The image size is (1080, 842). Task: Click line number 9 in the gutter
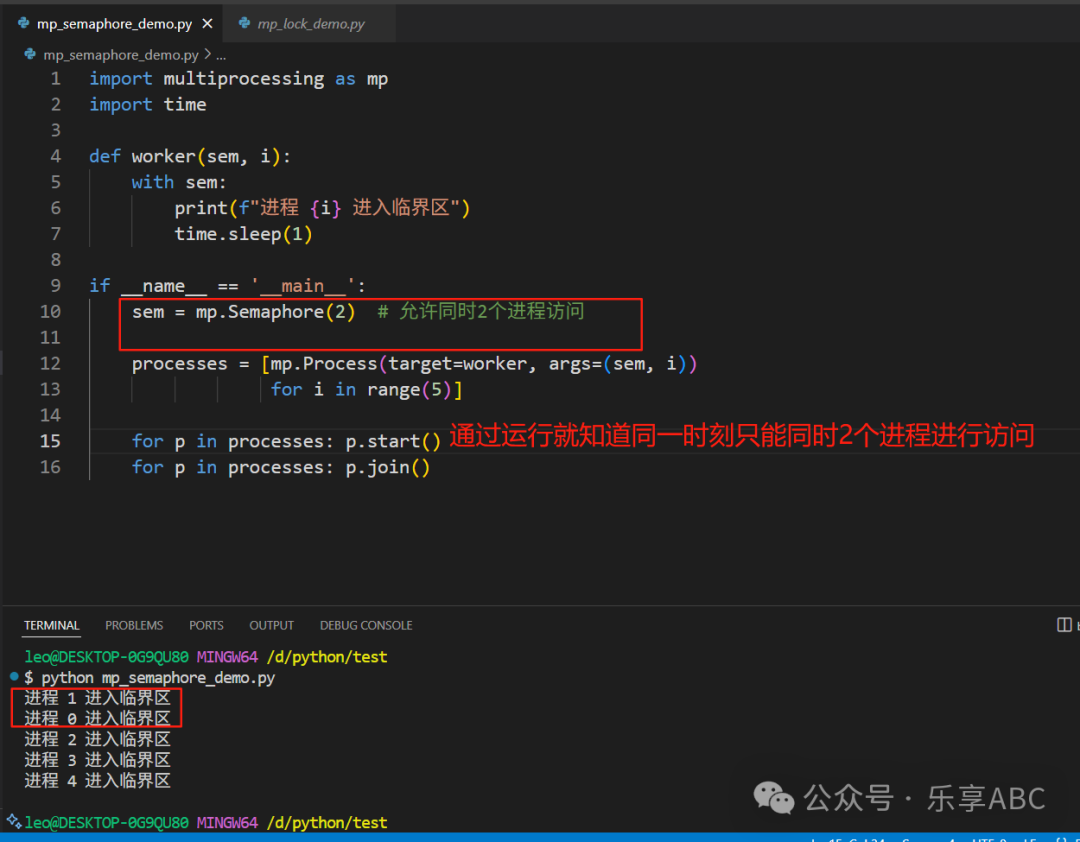pyautogui.click(x=56, y=286)
